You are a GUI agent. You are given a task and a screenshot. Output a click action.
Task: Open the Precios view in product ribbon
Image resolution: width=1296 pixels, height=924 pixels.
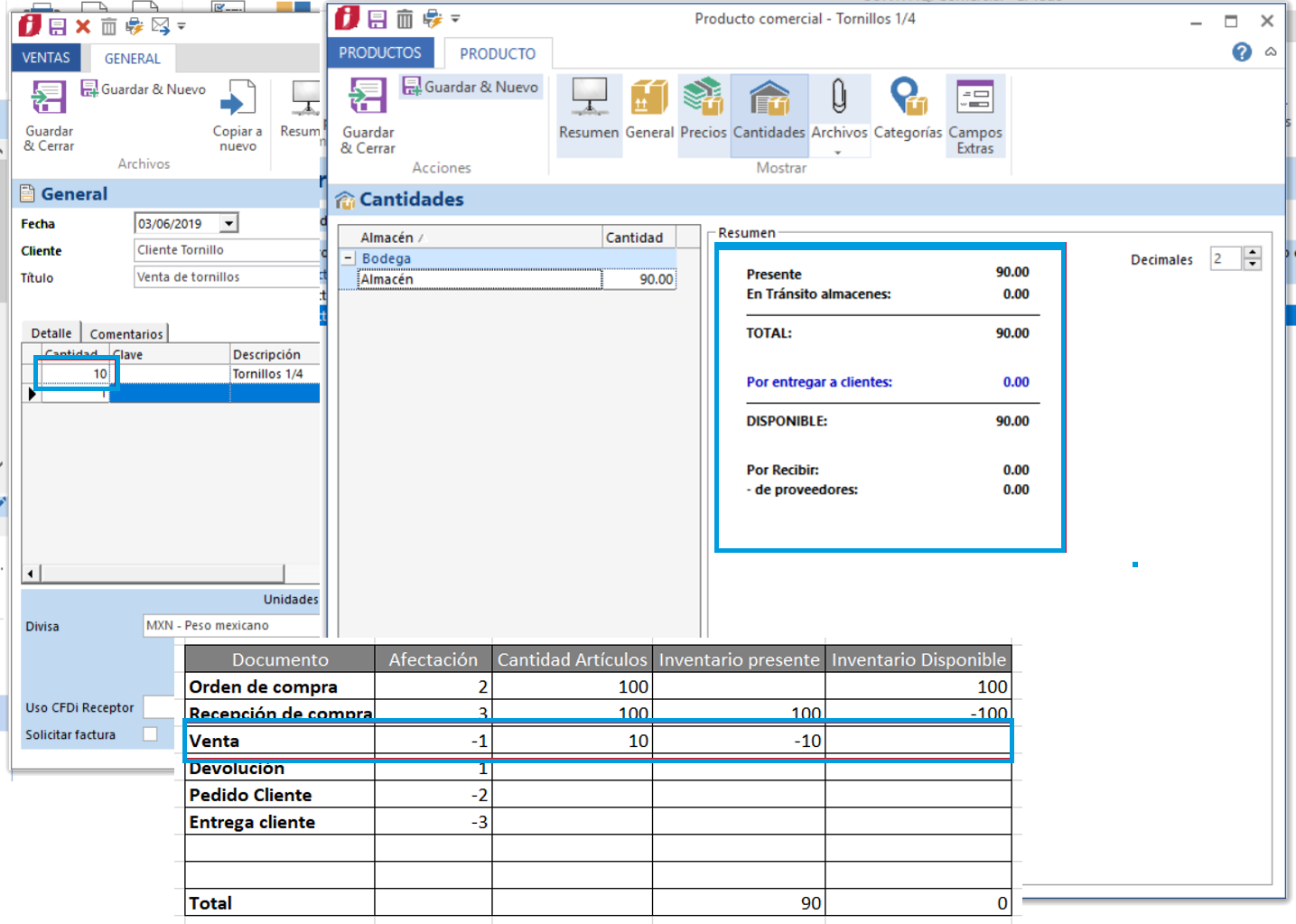coord(703,109)
